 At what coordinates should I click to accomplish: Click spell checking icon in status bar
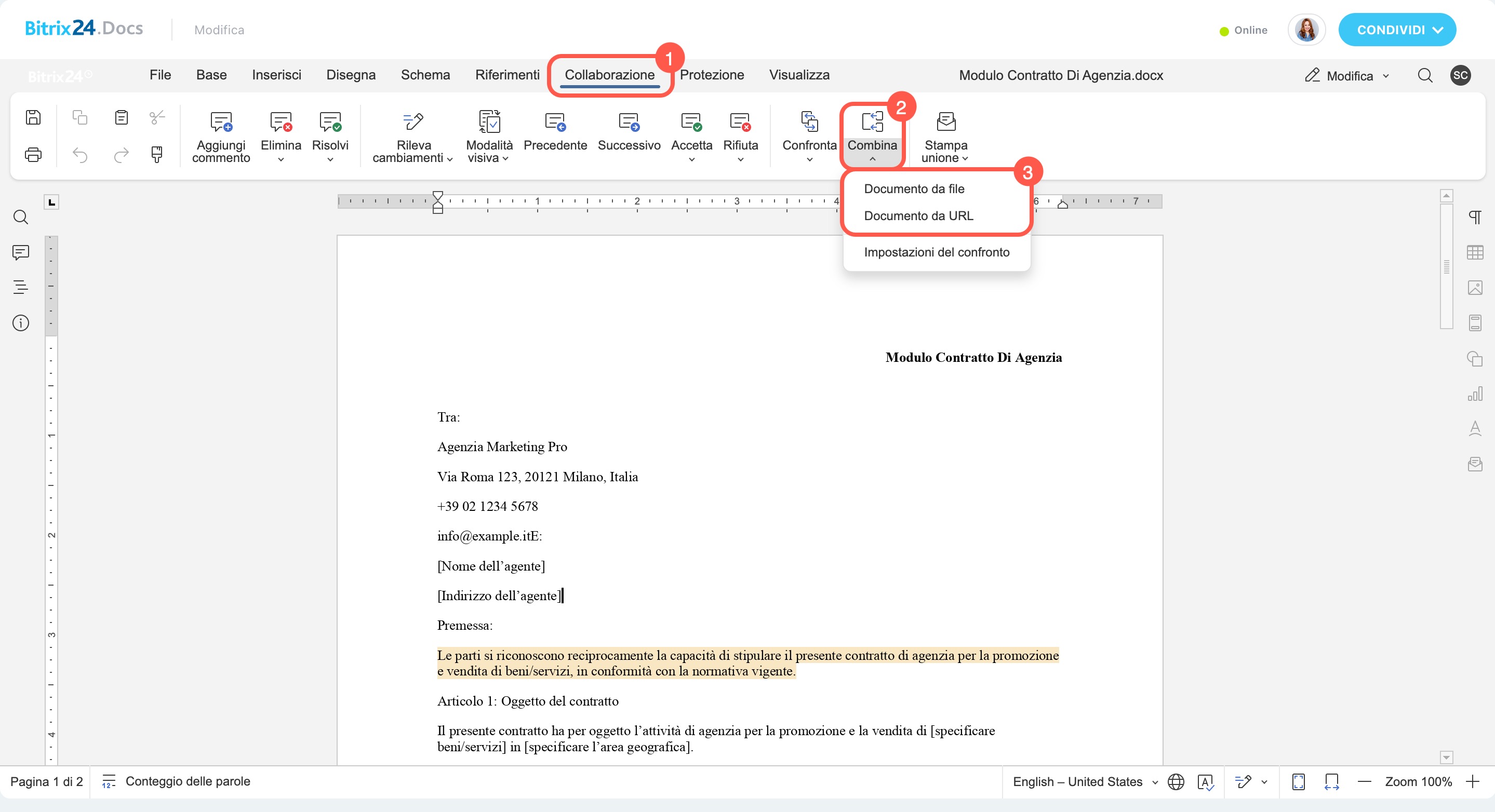pos(1205,782)
